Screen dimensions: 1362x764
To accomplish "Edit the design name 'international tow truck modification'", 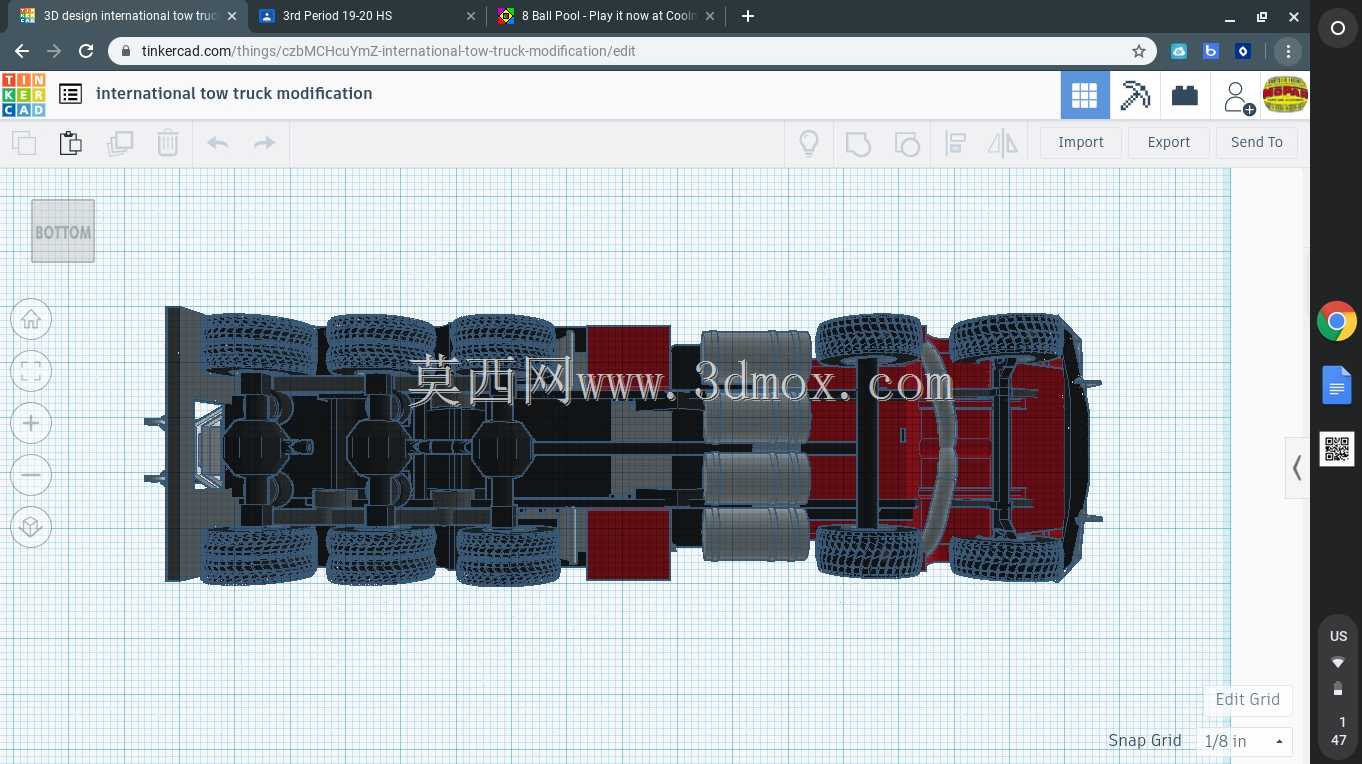I will (234, 93).
